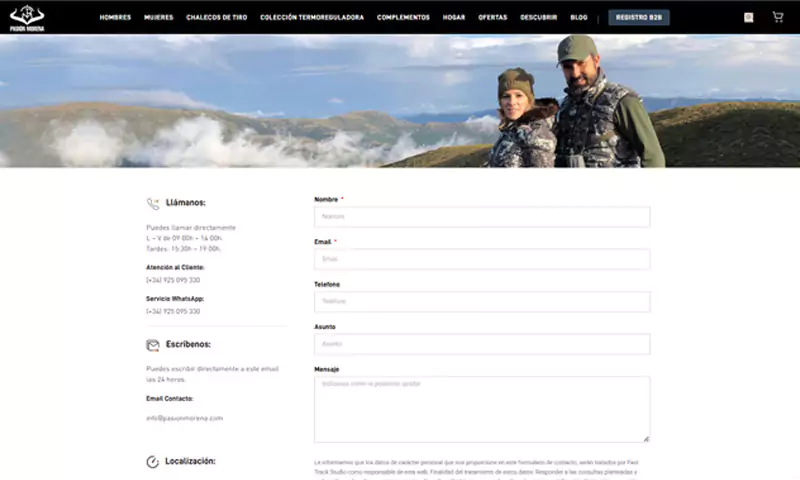800x480 pixels.
Task: Focus the Nombre input field
Action: coord(482,217)
